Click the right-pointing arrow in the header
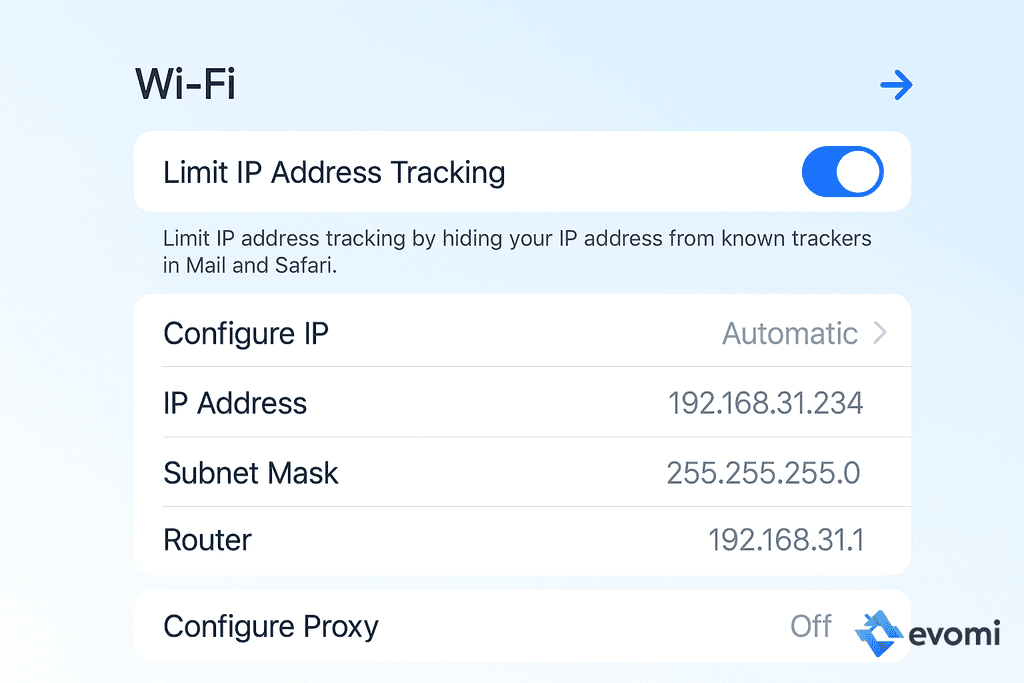 (897, 84)
